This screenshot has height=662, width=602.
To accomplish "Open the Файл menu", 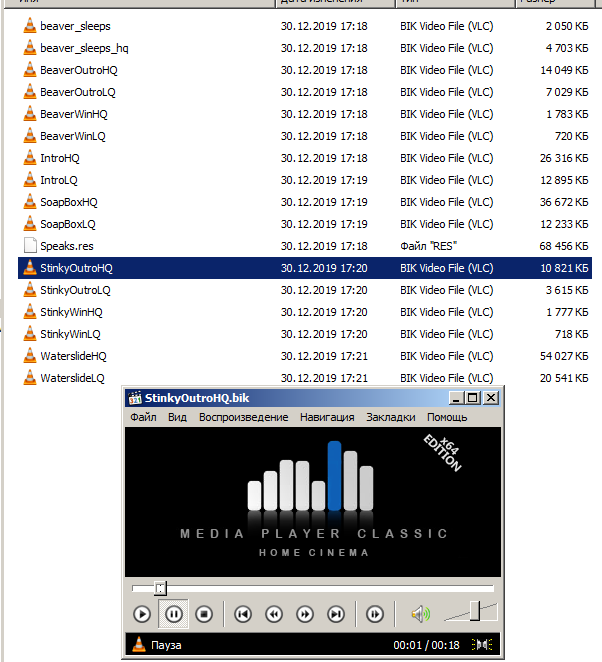I will pyautogui.click(x=143, y=417).
